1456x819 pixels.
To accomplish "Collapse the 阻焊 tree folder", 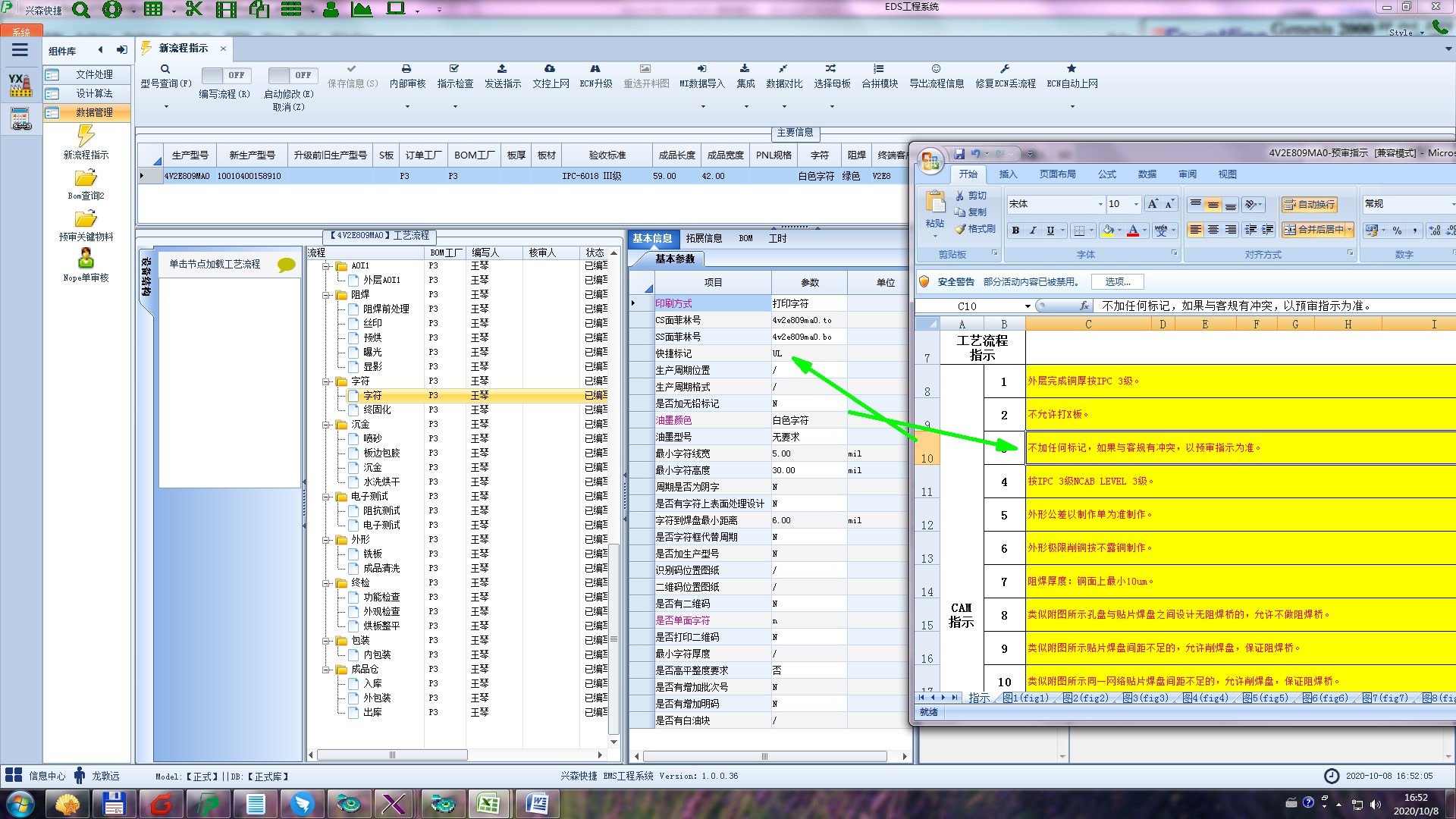I will tap(327, 295).
